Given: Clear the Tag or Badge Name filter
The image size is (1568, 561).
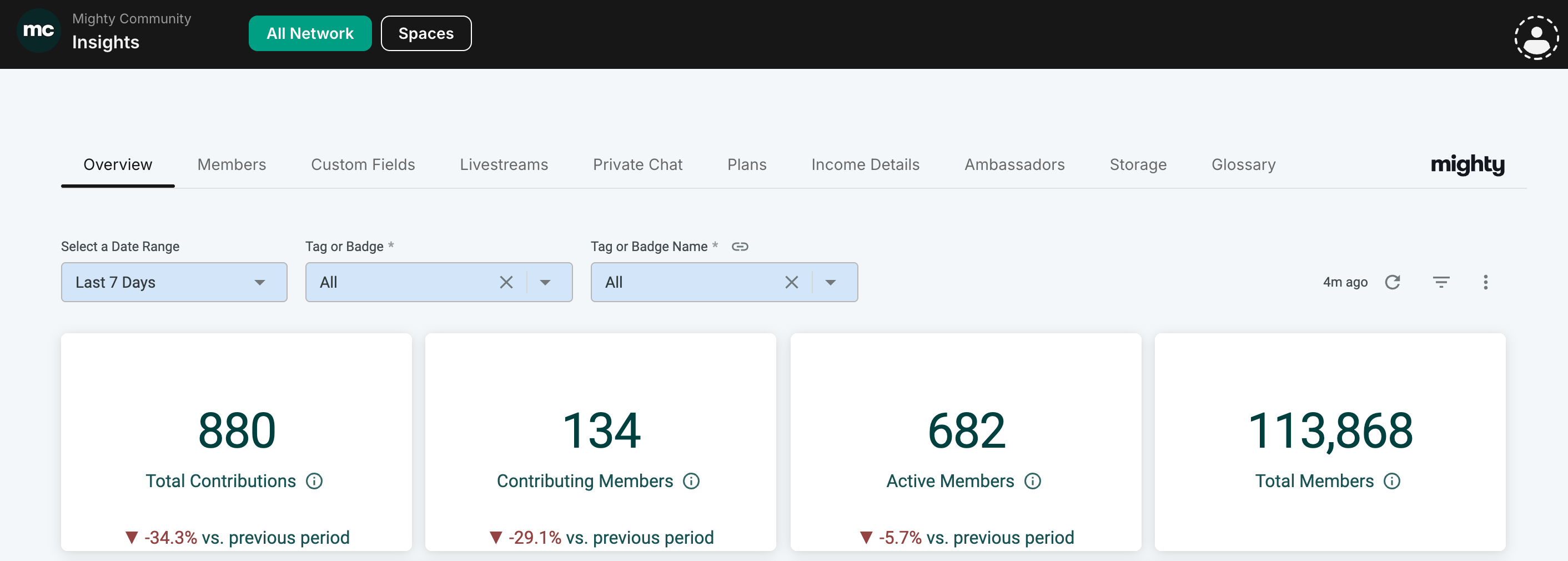Looking at the screenshot, I should pyautogui.click(x=791, y=282).
